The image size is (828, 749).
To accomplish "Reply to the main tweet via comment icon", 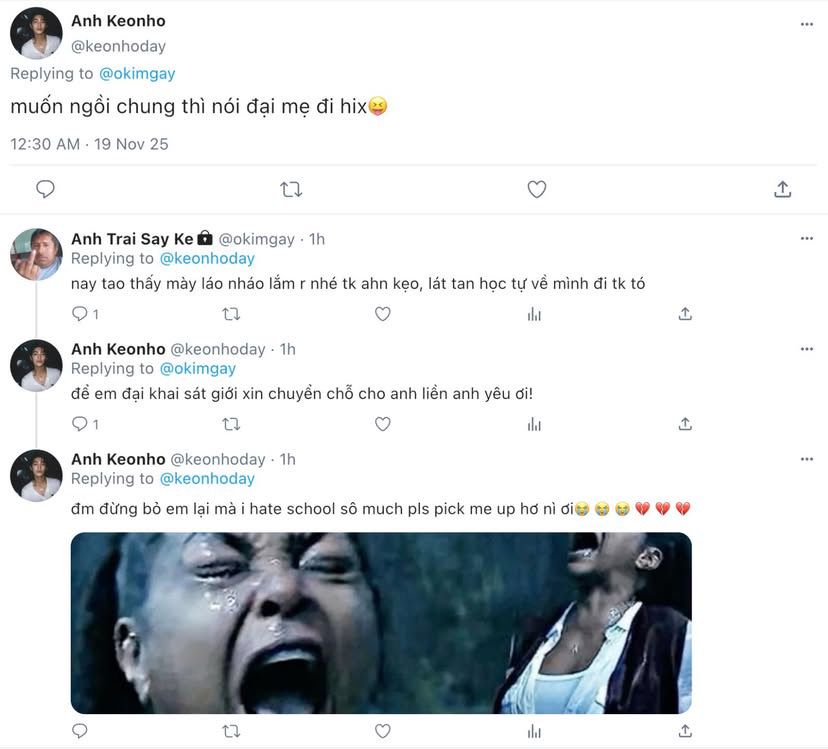I will pyautogui.click(x=45, y=189).
